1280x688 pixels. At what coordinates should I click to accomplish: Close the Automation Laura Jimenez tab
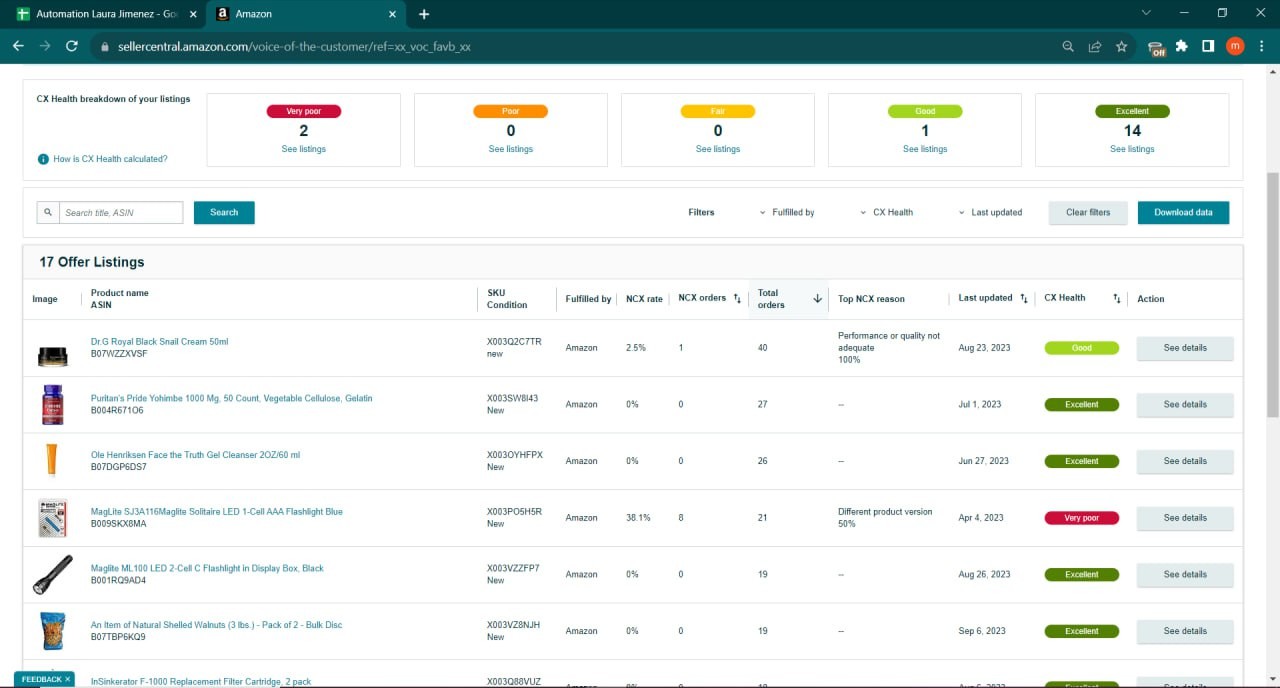pos(193,14)
